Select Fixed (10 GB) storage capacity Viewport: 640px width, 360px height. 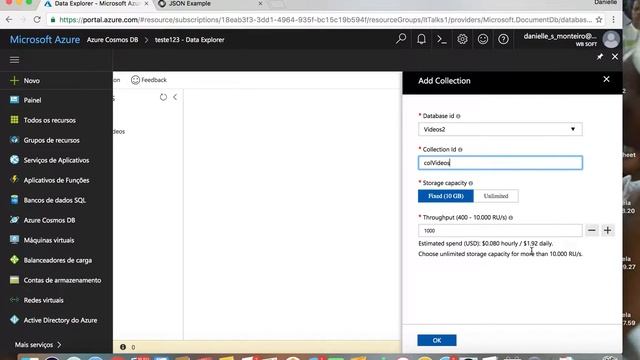coord(446,196)
